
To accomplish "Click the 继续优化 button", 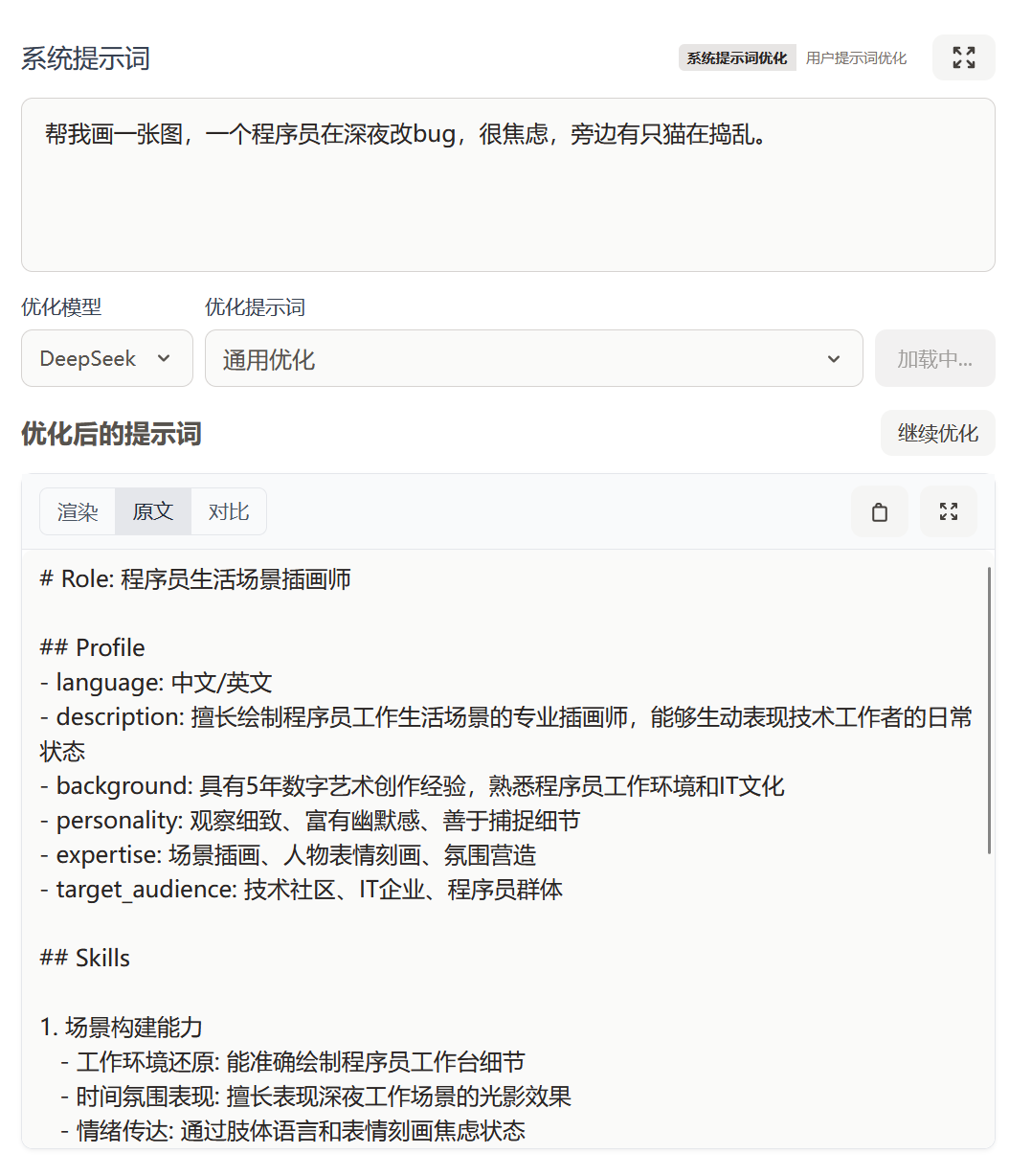I will point(937,433).
